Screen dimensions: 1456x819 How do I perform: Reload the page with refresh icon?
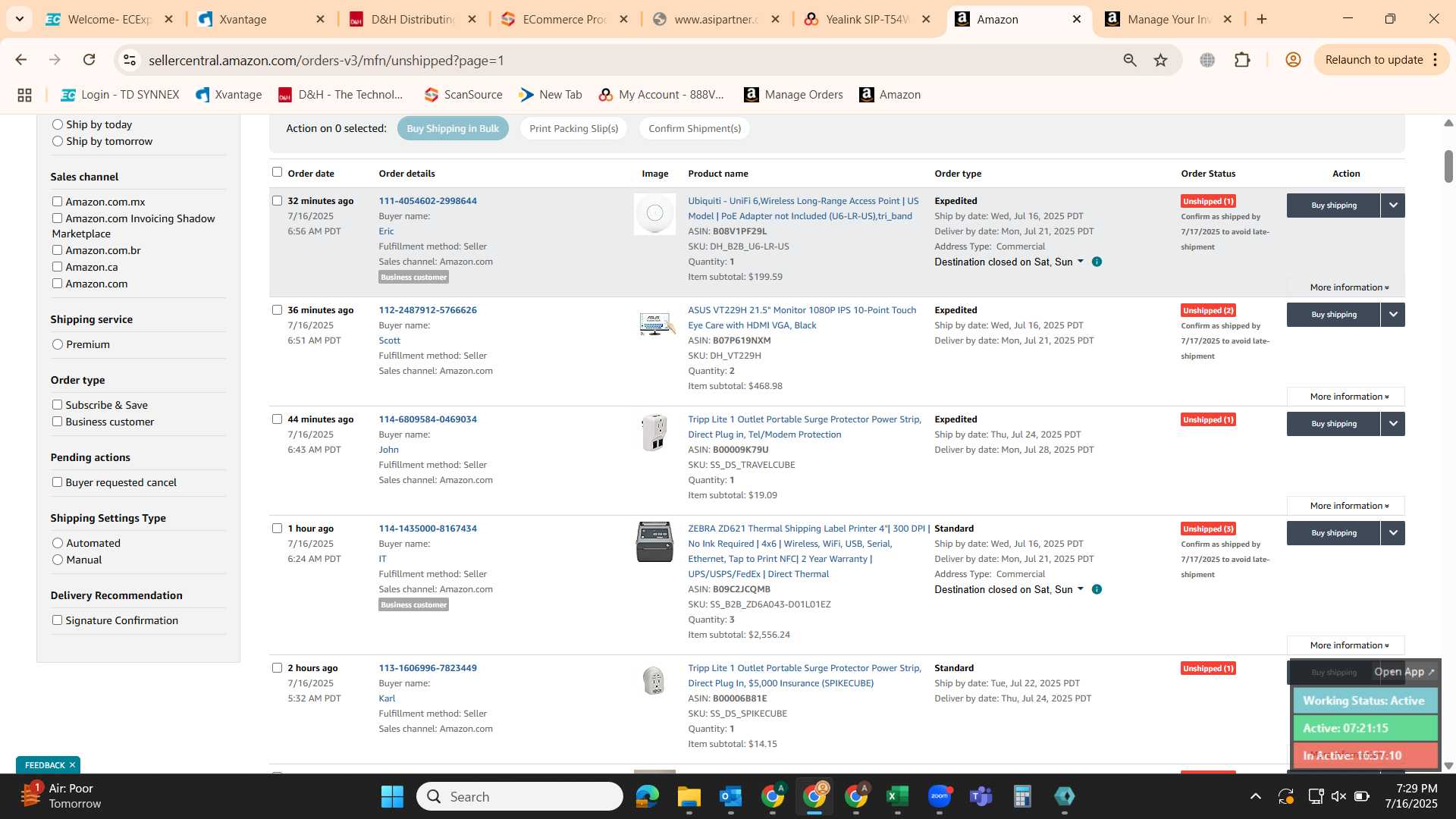coord(89,60)
